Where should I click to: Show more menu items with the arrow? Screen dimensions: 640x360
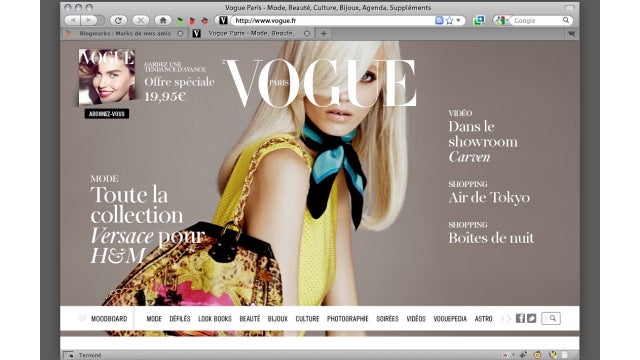(x=507, y=319)
